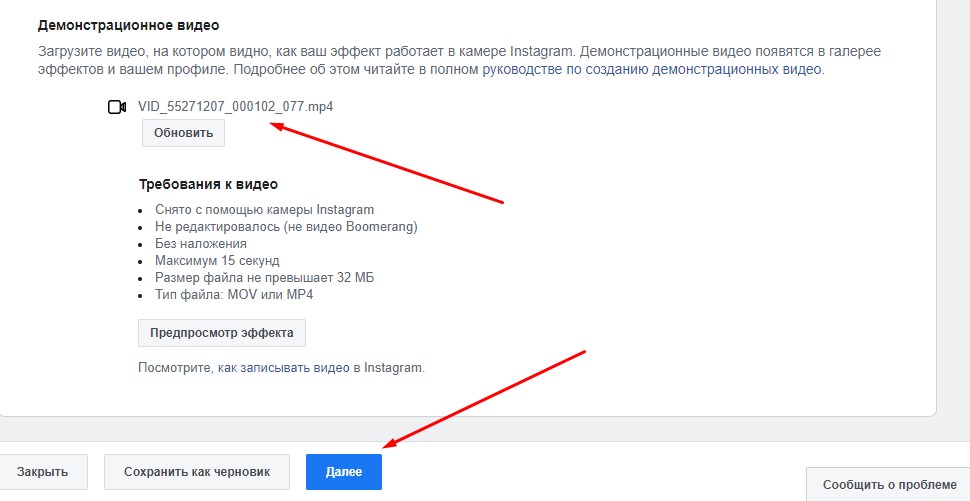The image size is (970, 501).
Task: Click the Без наложения requirement
Action: tap(201, 243)
